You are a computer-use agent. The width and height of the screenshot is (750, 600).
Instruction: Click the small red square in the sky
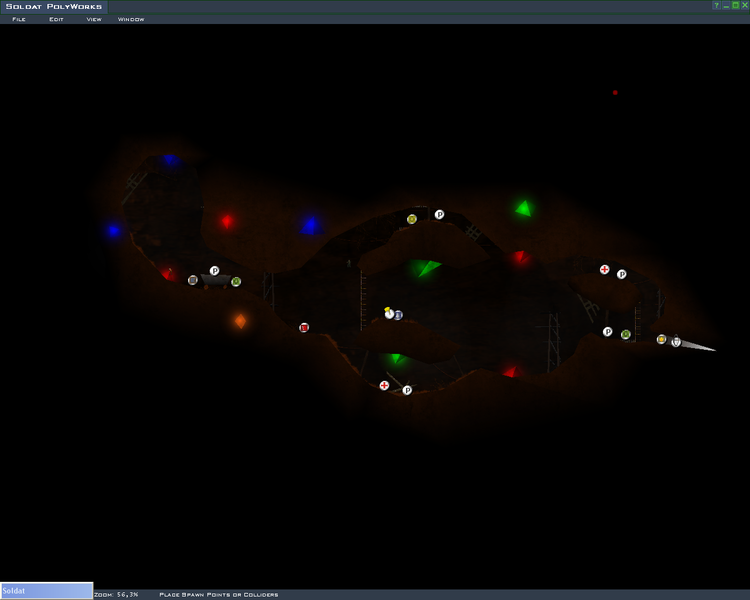[615, 93]
